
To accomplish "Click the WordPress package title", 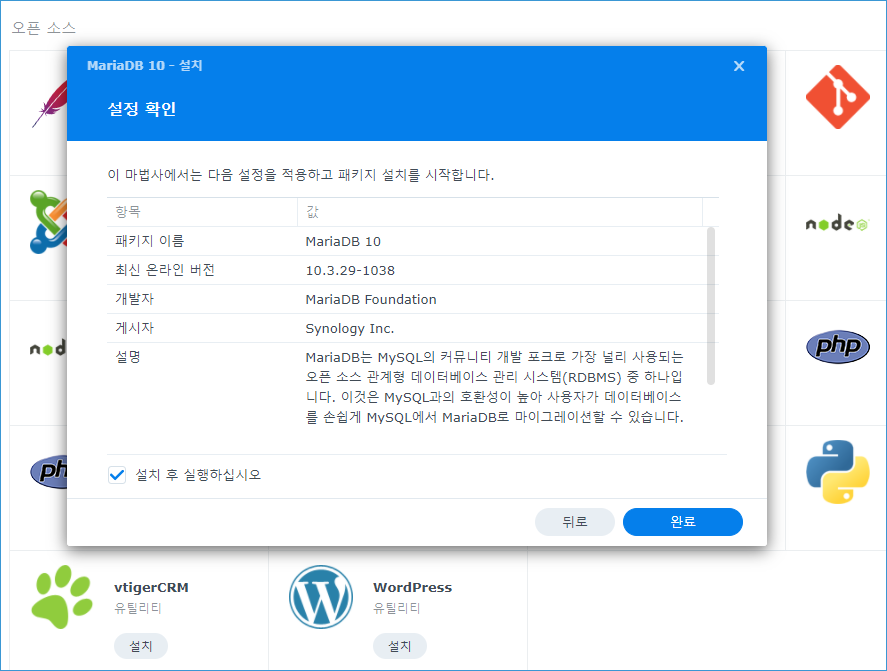I will (x=412, y=587).
